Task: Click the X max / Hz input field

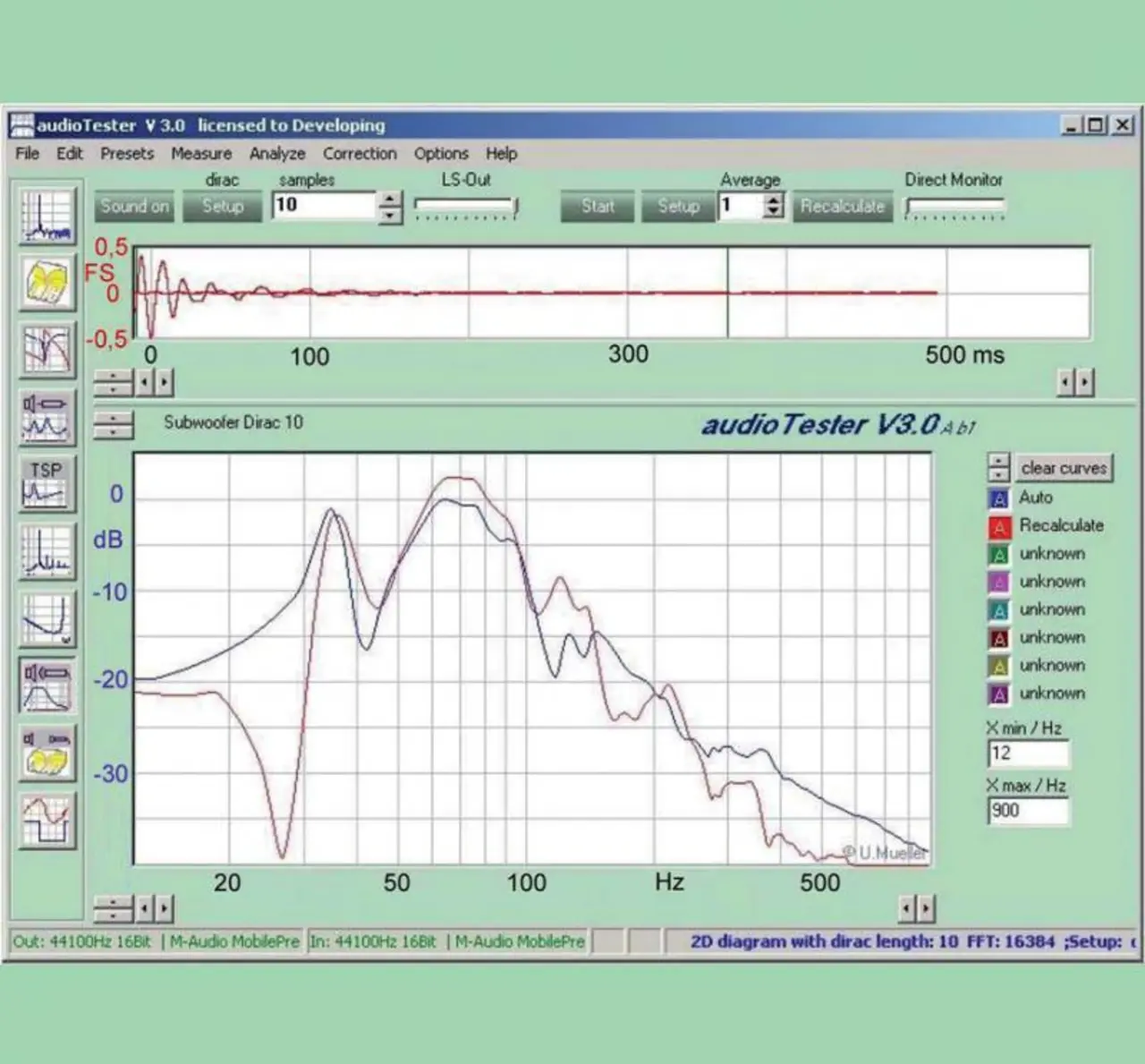Action: tap(1027, 811)
